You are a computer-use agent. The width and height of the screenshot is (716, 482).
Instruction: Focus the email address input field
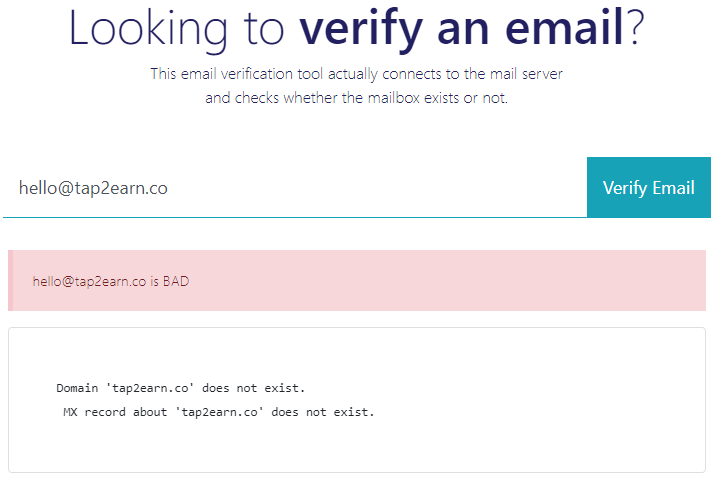[x=295, y=188]
